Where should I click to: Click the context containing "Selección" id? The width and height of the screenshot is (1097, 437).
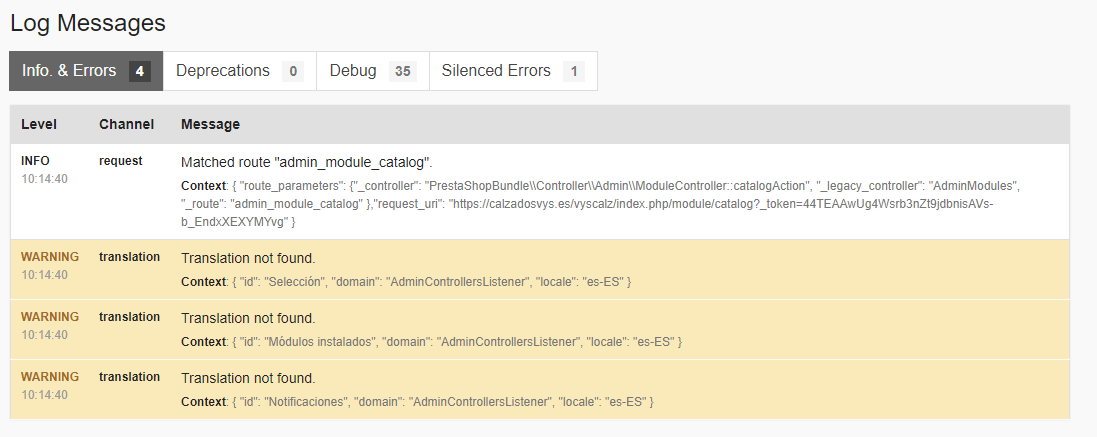tap(405, 282)
